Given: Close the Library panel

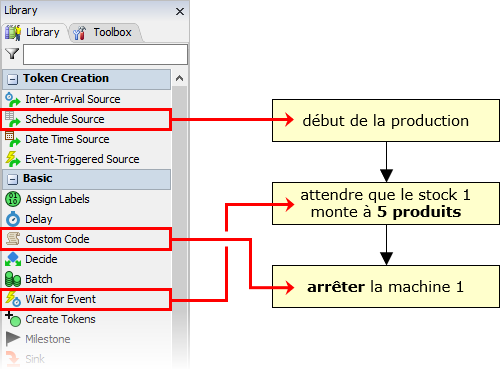Looking at the screenshot, I should tap(180, 12).
